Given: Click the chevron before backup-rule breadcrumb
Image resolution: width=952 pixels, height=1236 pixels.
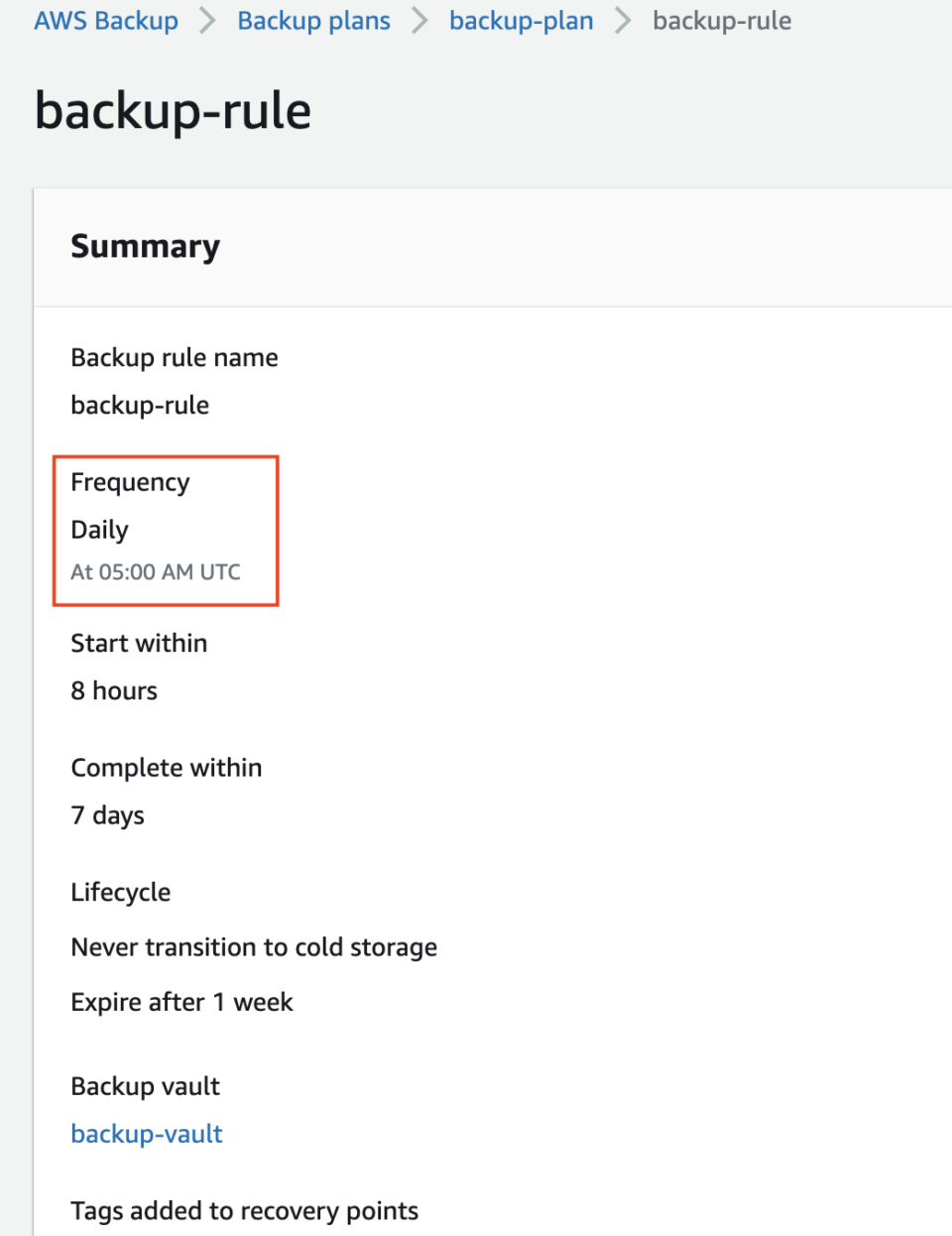Looking at the screenshot, I should point(624,20).
